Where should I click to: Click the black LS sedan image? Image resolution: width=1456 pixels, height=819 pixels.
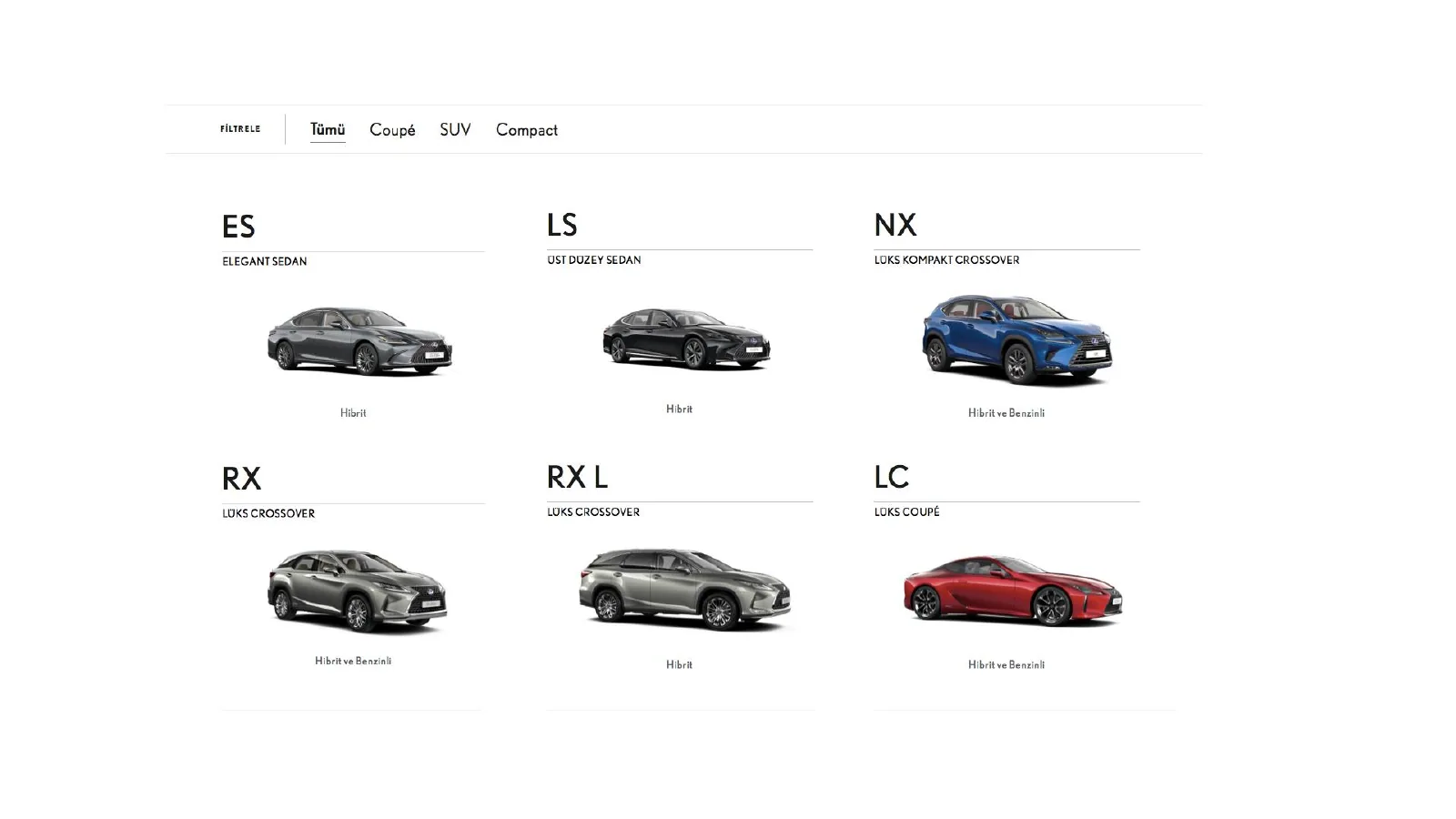coord(686,338)
